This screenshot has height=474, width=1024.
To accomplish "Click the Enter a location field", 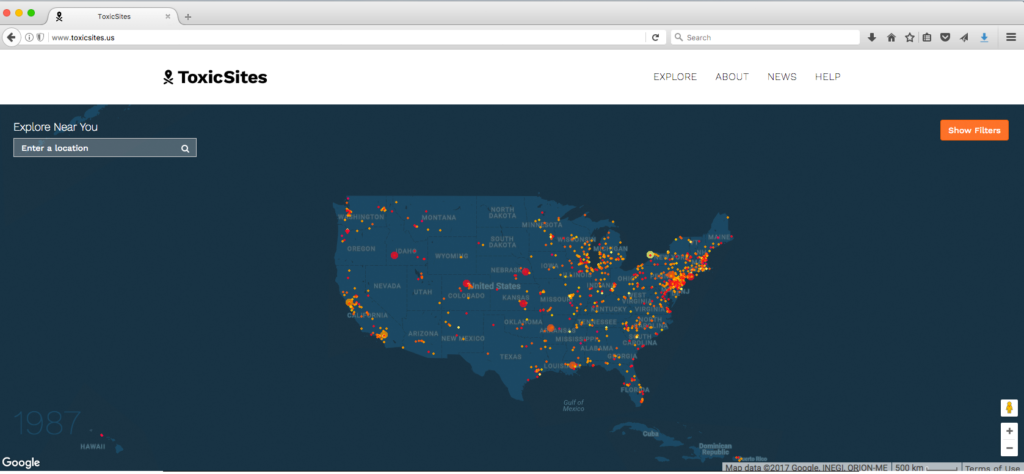I will 104,148.
